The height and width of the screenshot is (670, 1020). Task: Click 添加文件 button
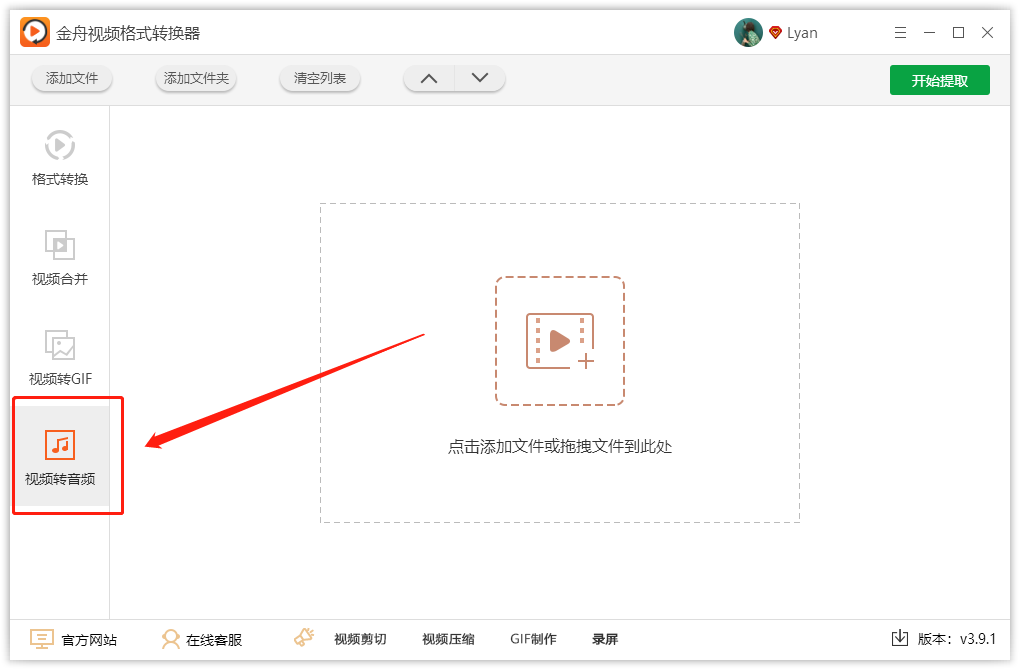coord(72,79)
